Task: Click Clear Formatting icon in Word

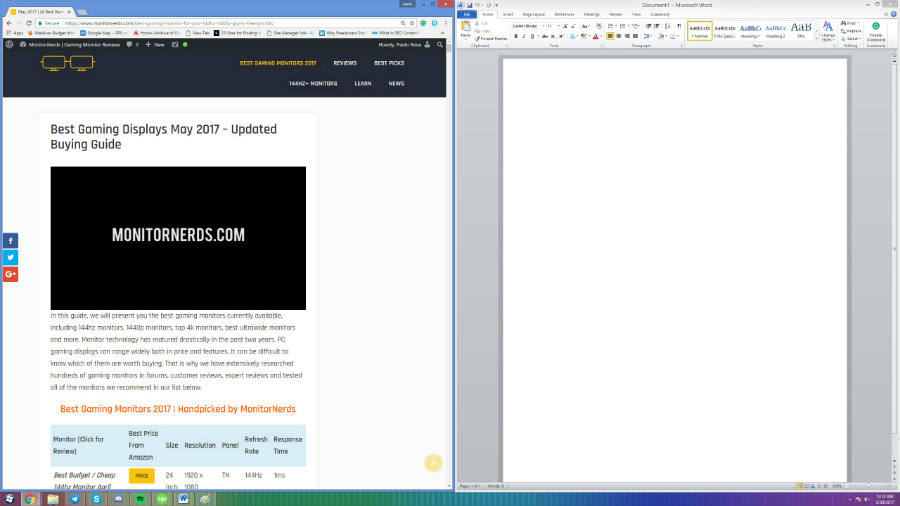Action: (599, 26)
